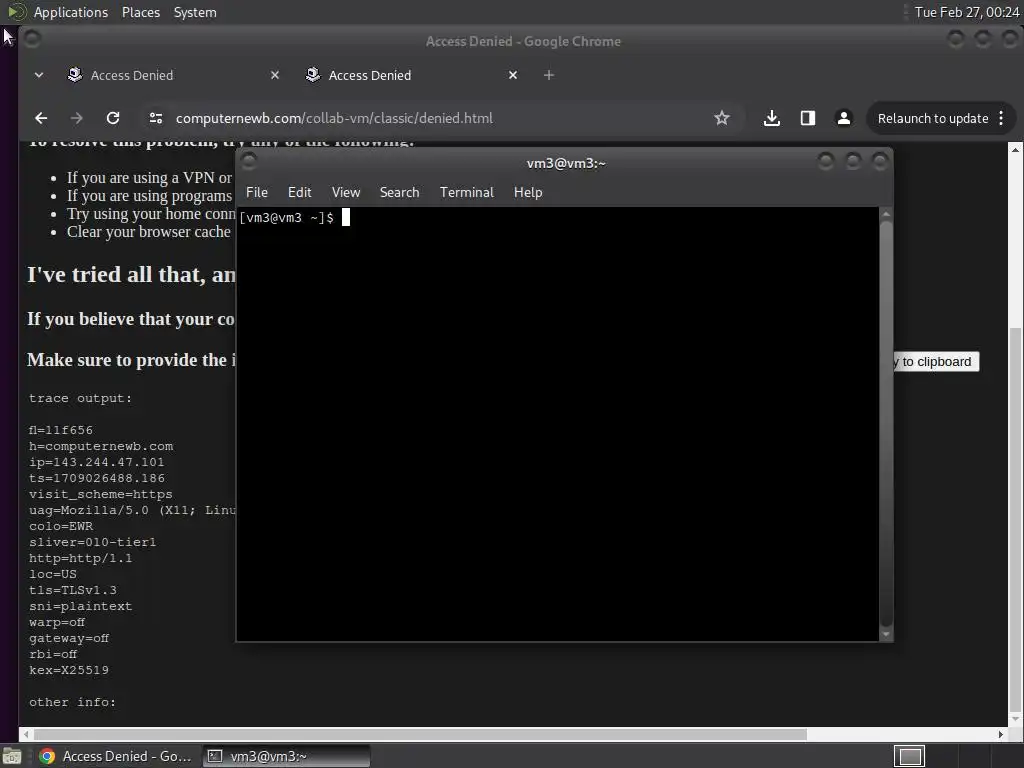Switch to second Access Denied tab
This screenshot has height=768, width=1024.
(411, 75)
